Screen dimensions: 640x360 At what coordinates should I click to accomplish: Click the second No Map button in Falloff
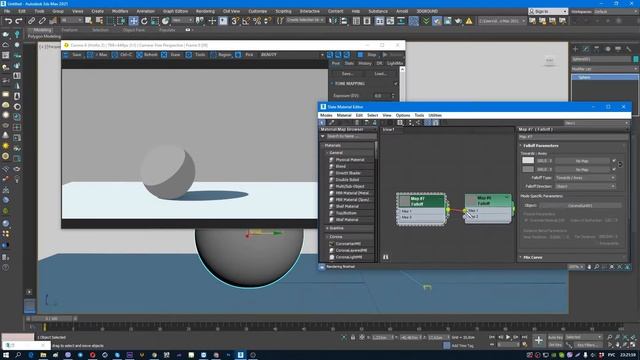582,169
